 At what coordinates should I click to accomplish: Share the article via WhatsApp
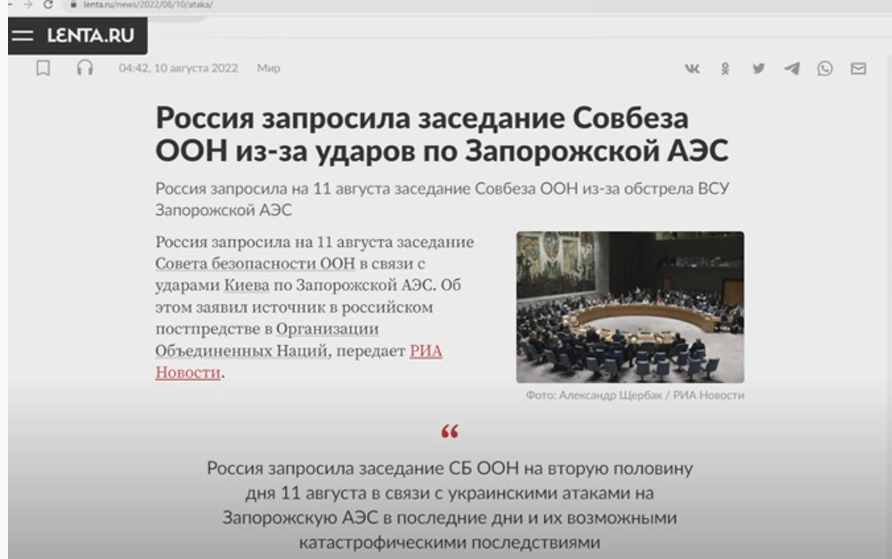coord(825,69)
